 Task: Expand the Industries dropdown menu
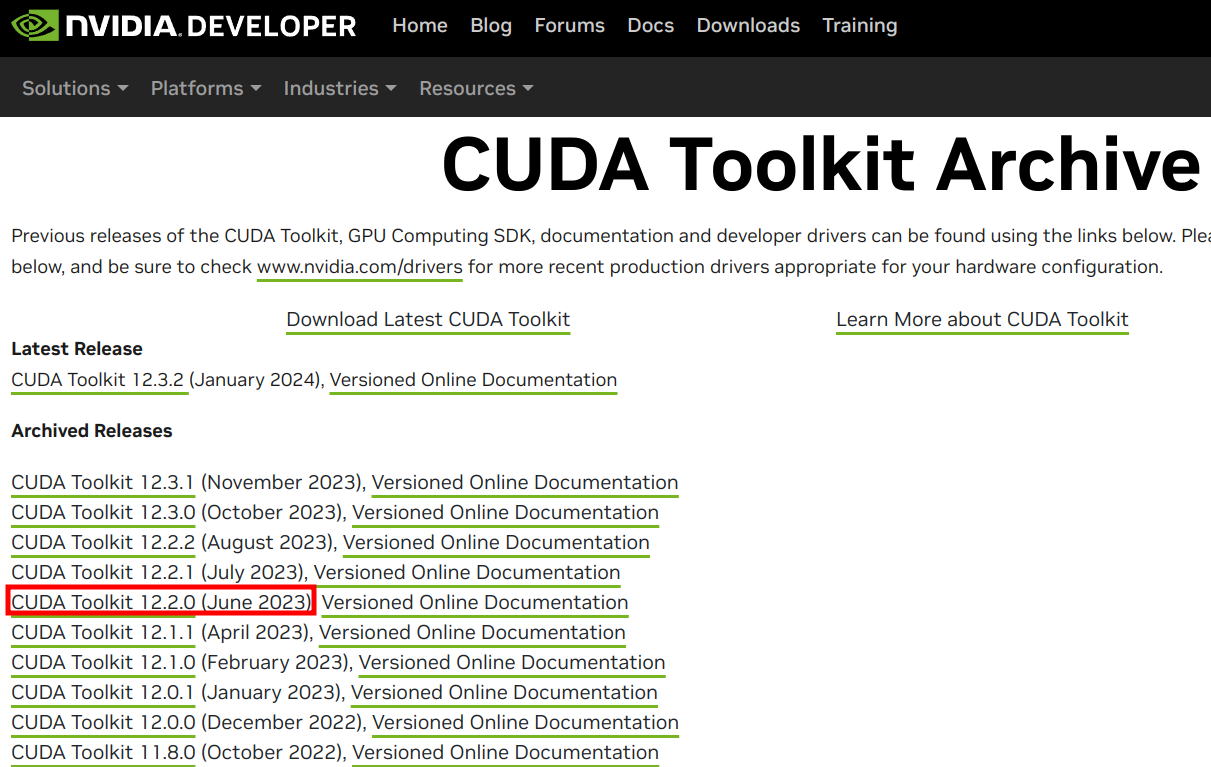pyautogui.click(x=340, y=88)
